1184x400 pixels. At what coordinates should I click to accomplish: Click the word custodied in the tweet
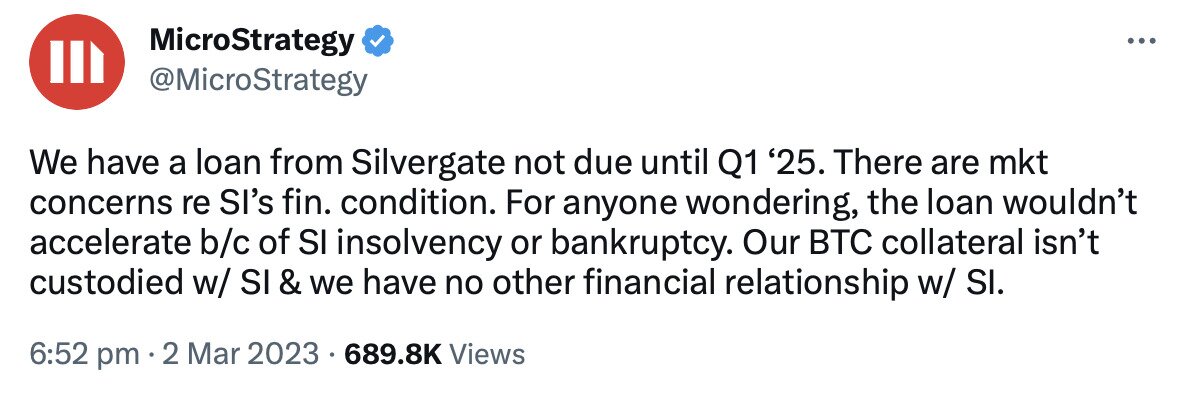point(103,283)
